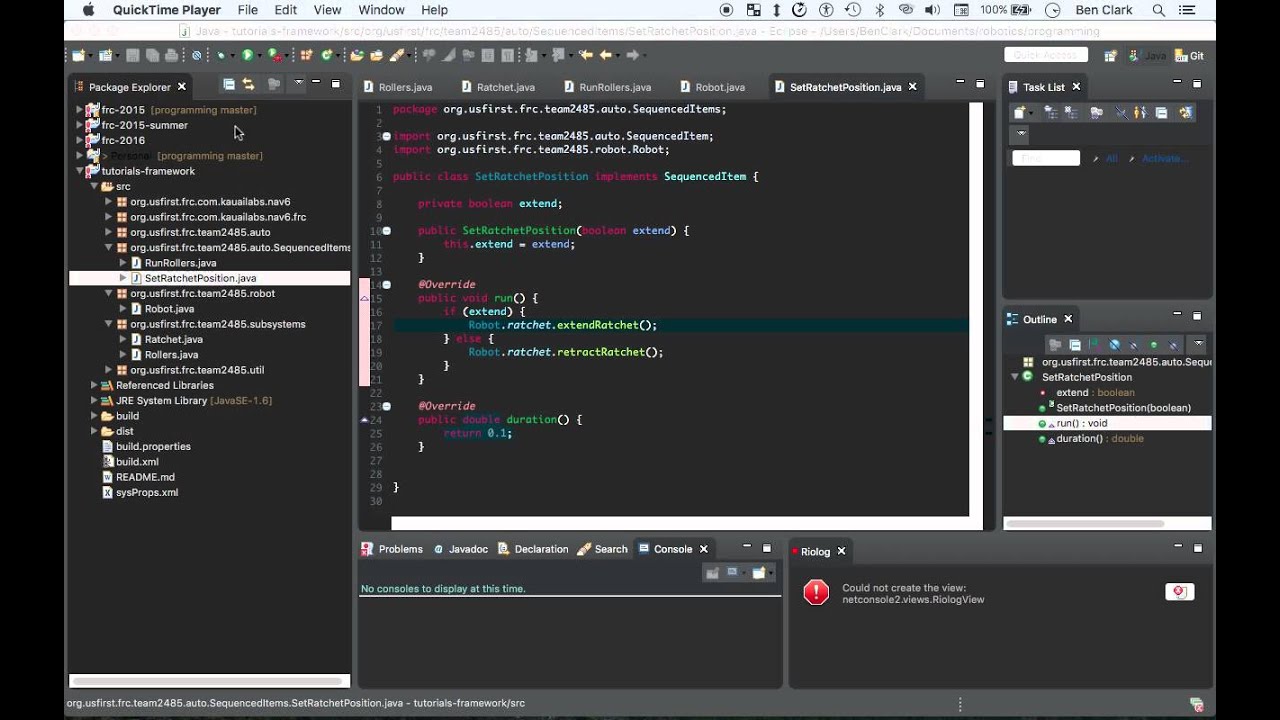The image size is (1280, 720).
Task: Open the QuickTime Player Edit menu
Action: (x=286, y=10)
